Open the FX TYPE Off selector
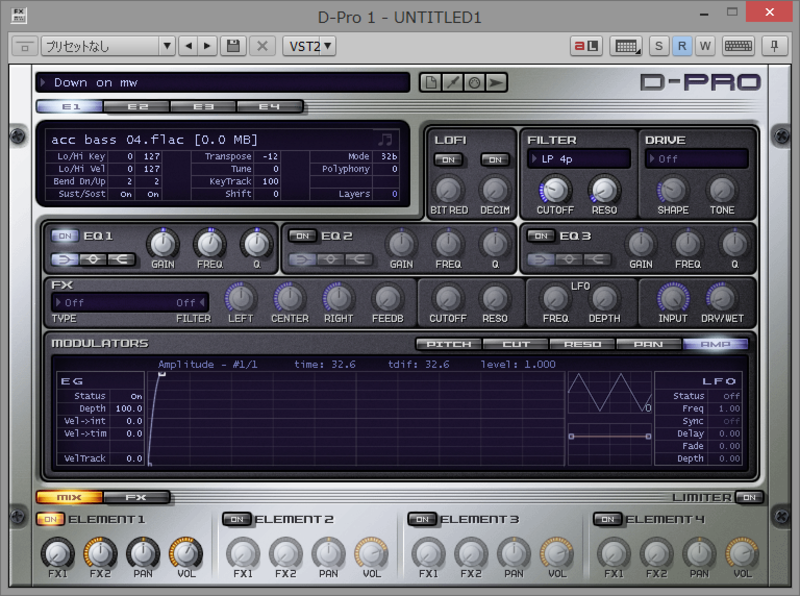This screenshot has width=800, height=596. pos(69,303)
